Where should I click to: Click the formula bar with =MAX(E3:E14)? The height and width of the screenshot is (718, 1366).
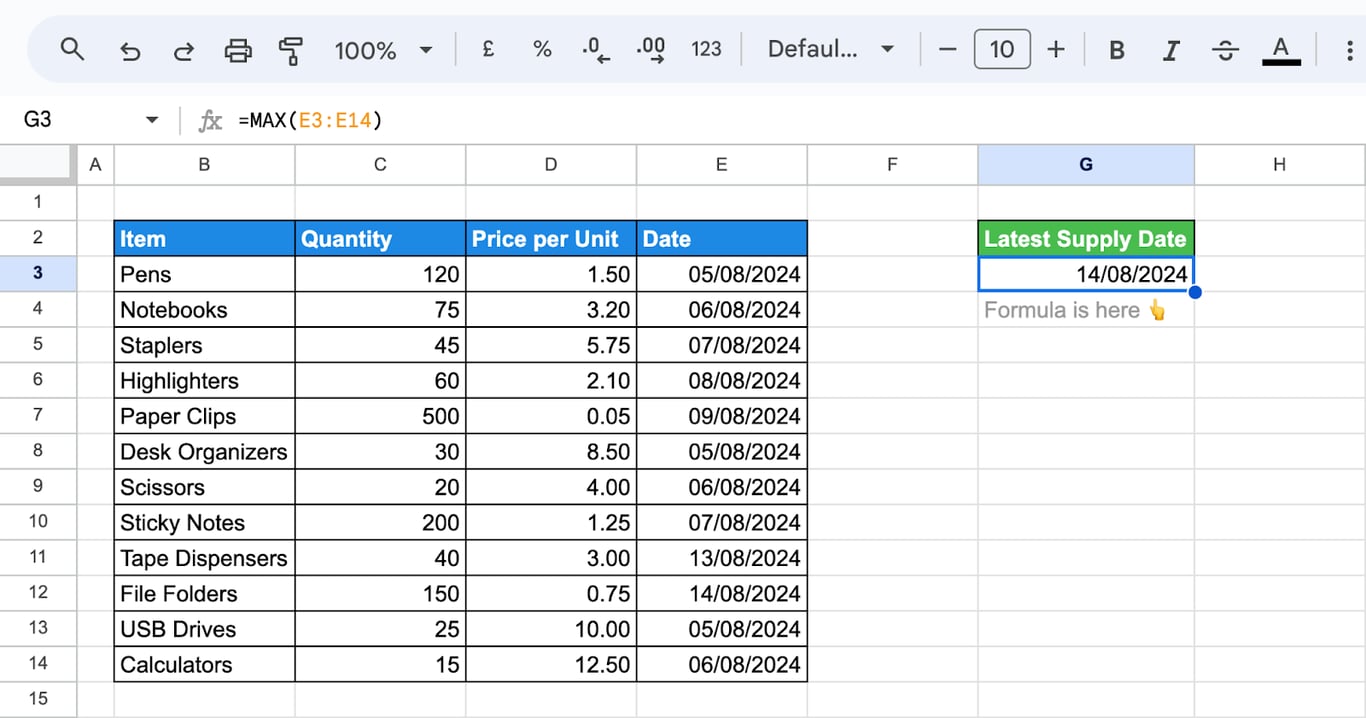pyautogui.click(x=800, y=120)
